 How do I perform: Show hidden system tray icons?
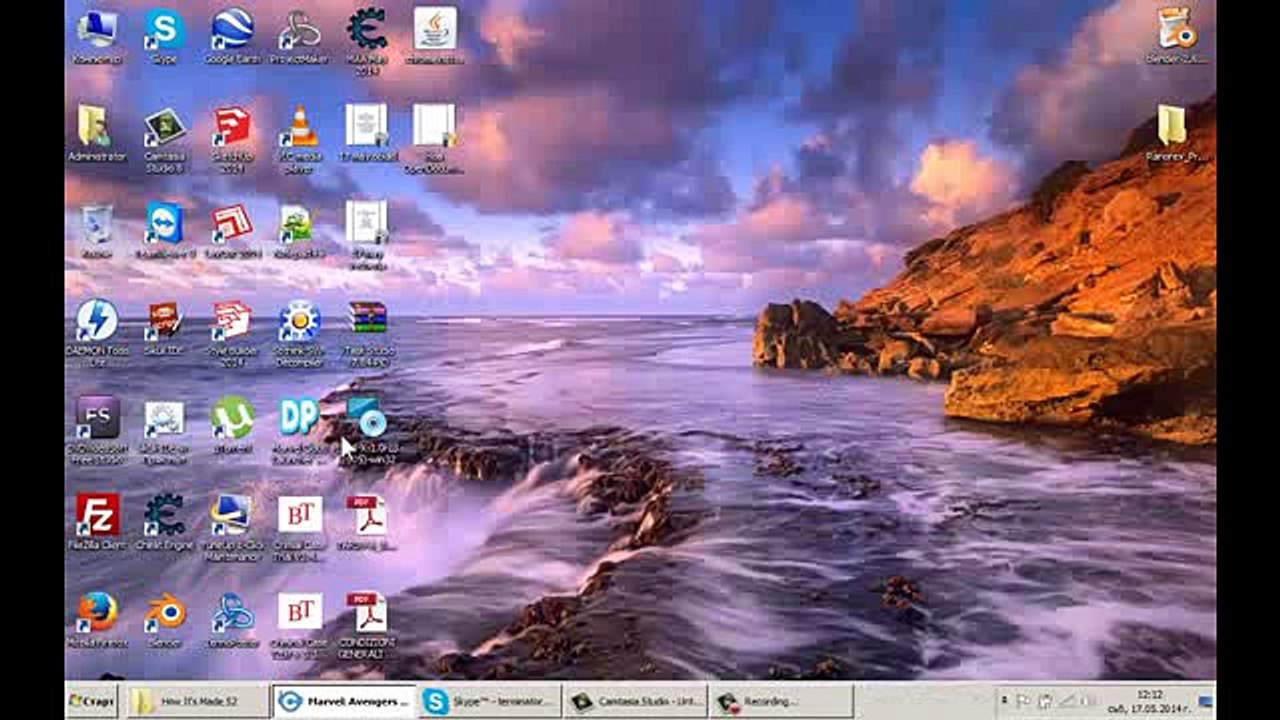(x=1004, y=701)
